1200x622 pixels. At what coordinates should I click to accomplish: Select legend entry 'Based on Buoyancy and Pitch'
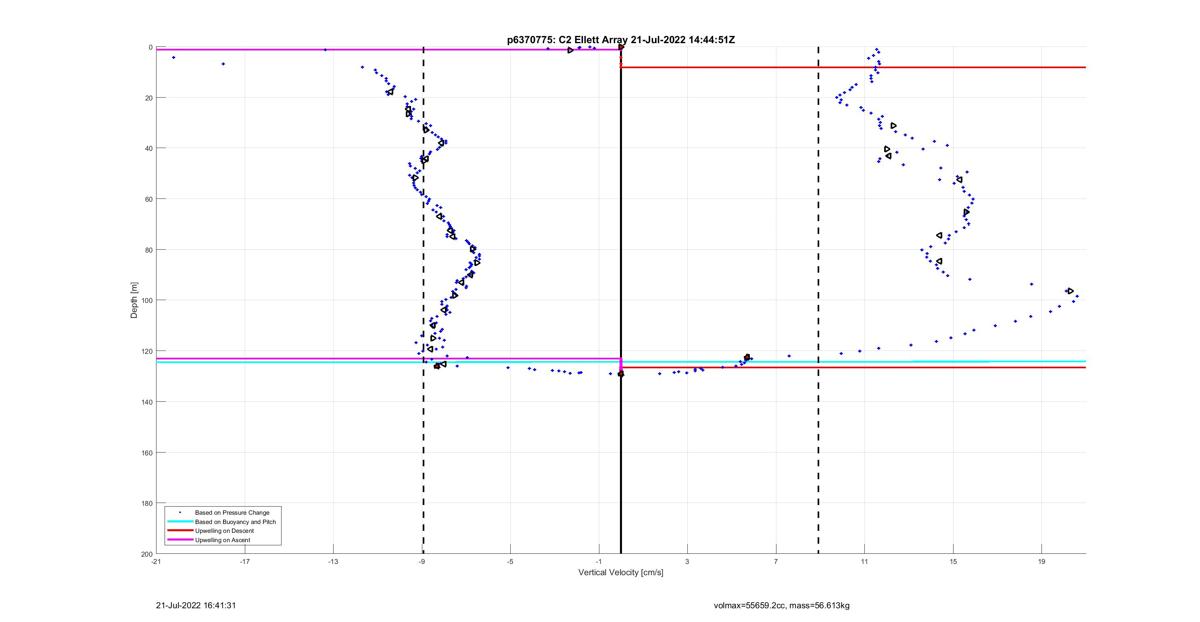click(235, 522)
